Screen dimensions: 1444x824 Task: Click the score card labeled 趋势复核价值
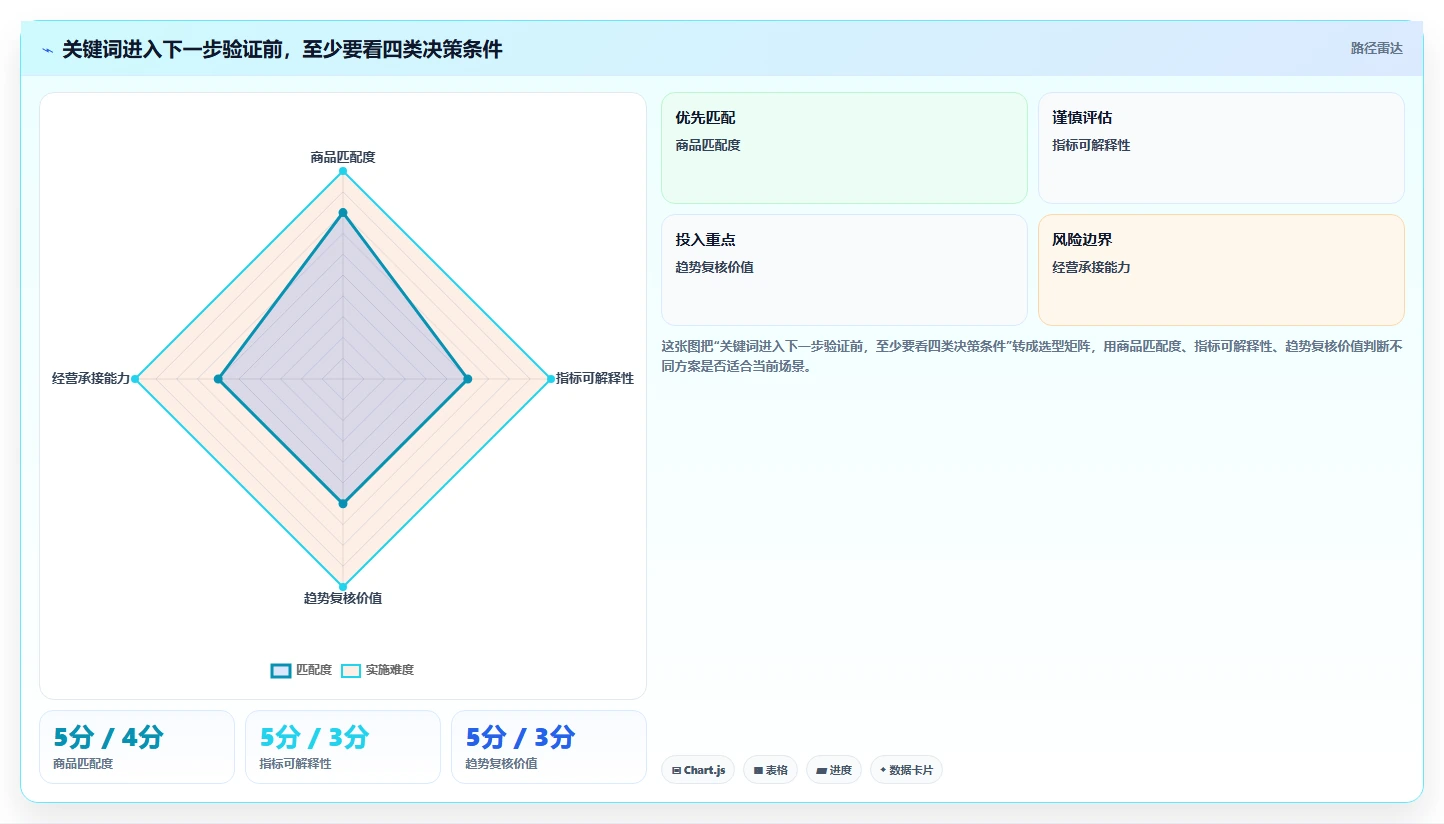click(549, 747)
